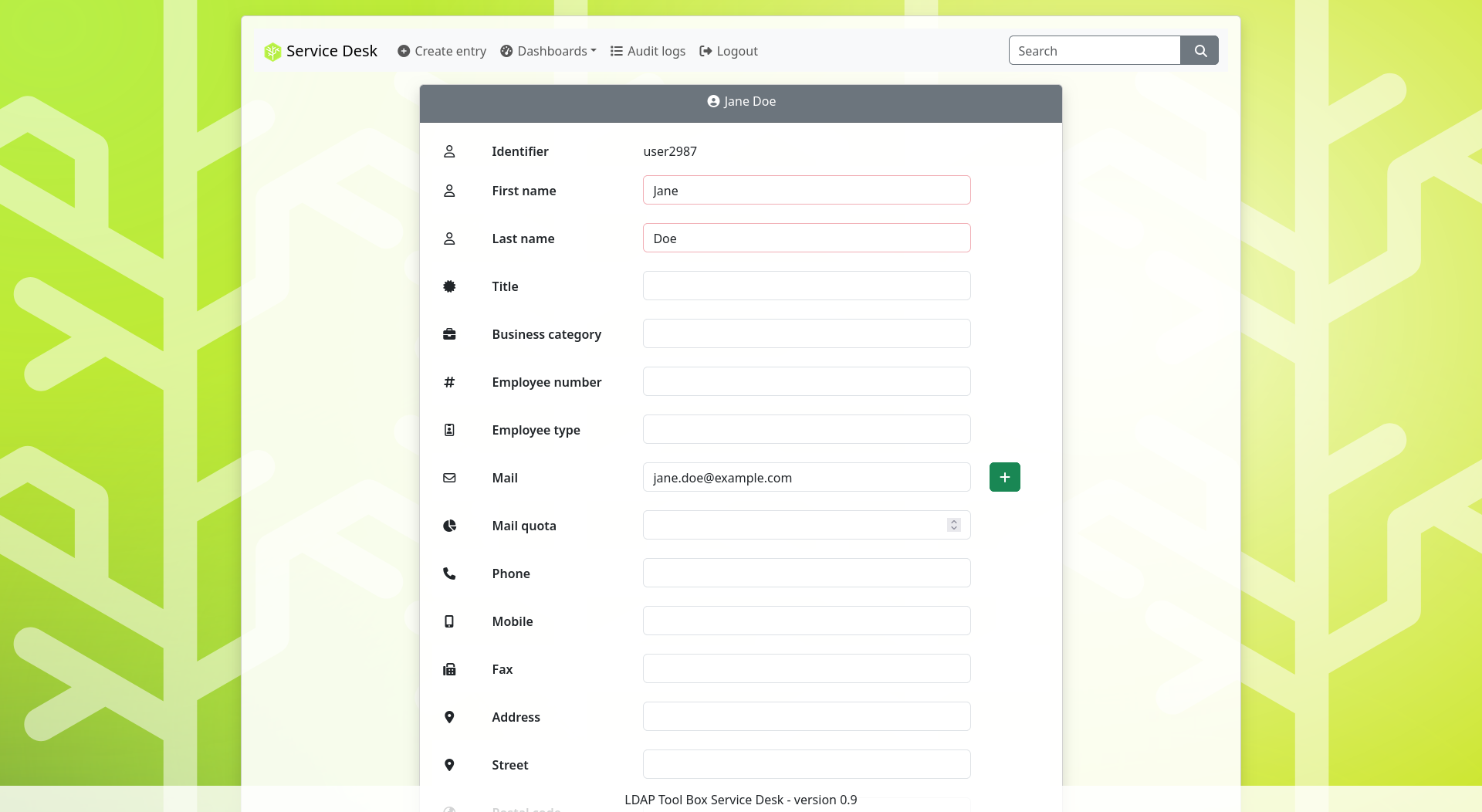Image resolution: width=1482 pixels, height=812 pixels.
Task: Click the LDAP Tool Box version footer text
Action: tap(741, 800)
